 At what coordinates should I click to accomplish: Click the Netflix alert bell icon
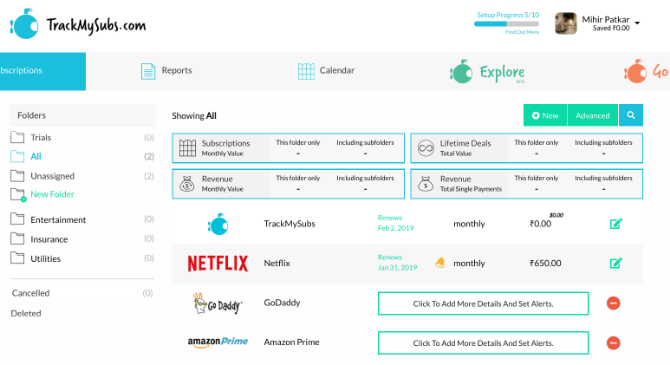pyautogui.click(x=440, y=263)
